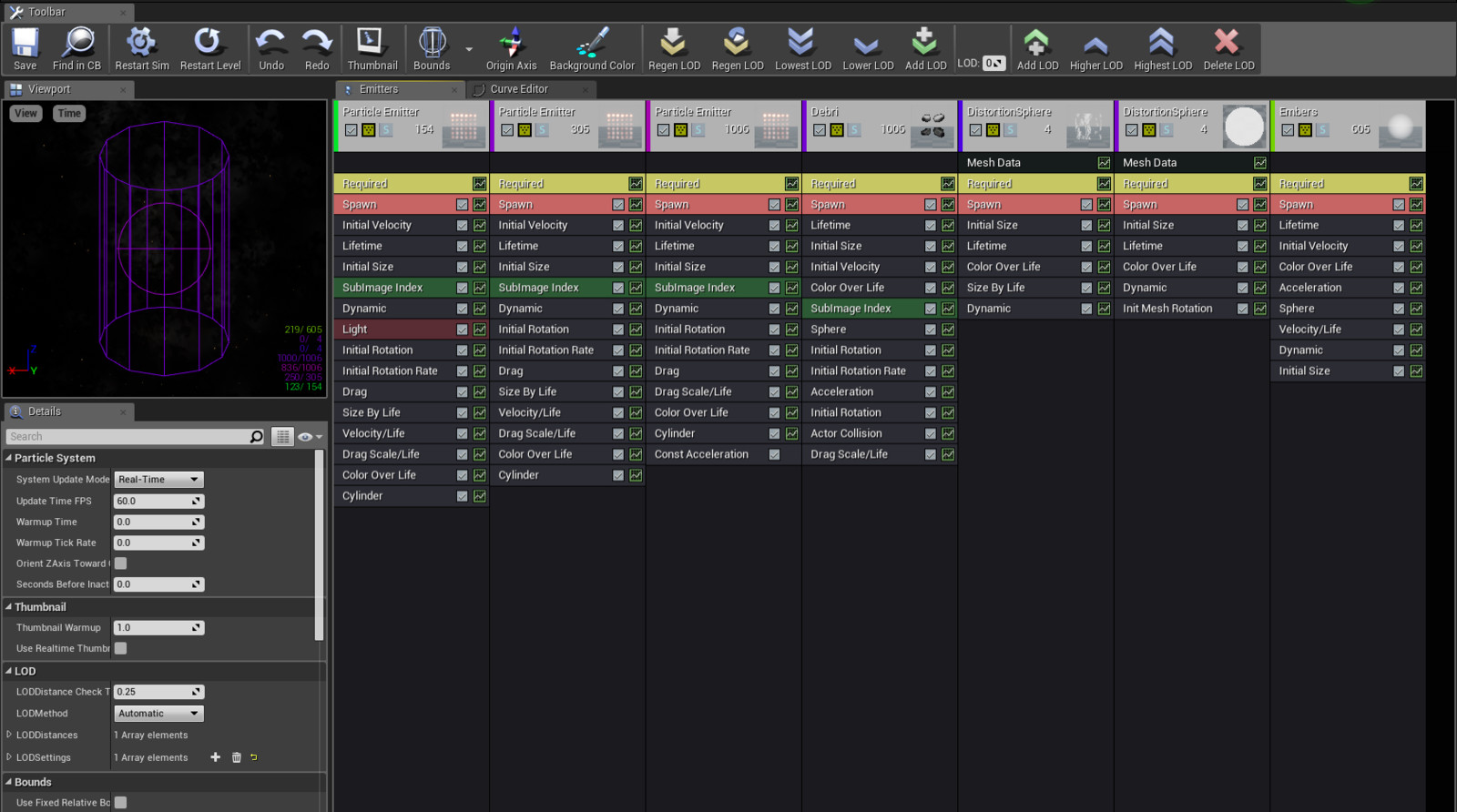Toggle Orient ZAxis Toward Camera checkbox
The width and height of the screenshot is (1457, 812).
120,563
